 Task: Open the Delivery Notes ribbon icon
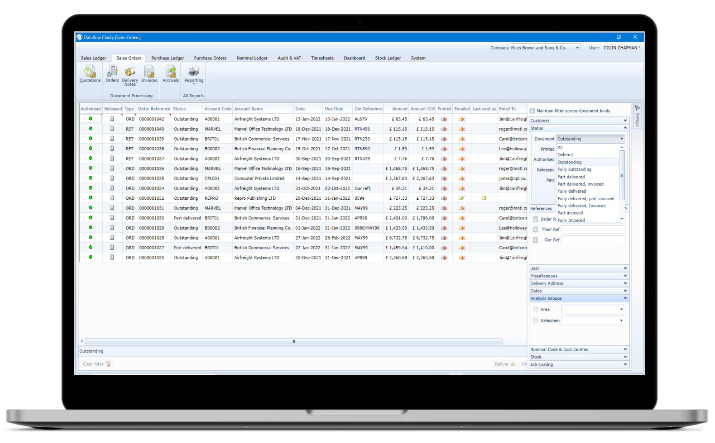(x=130, y=72)
